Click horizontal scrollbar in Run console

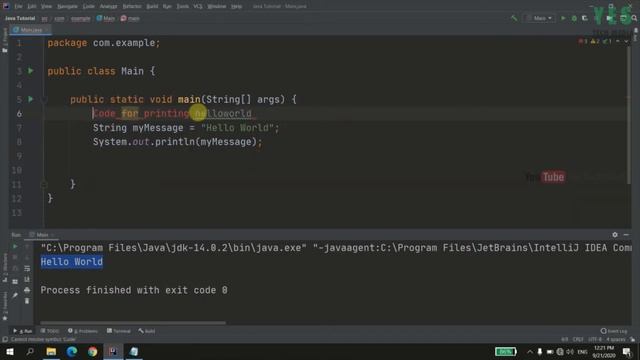pyautogui.click(x=133, y=323)
